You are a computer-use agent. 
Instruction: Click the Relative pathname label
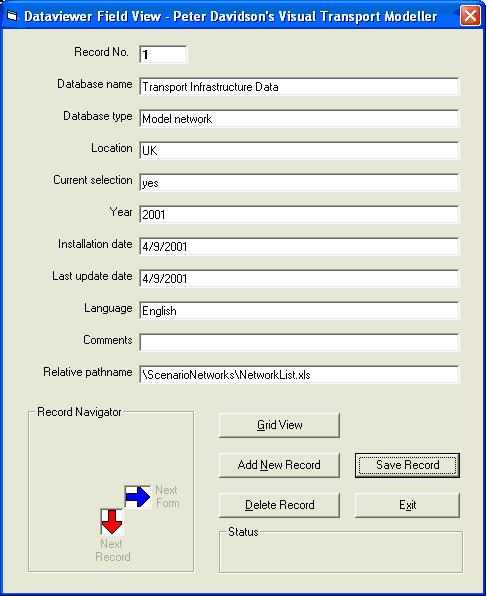click(88, 372)
